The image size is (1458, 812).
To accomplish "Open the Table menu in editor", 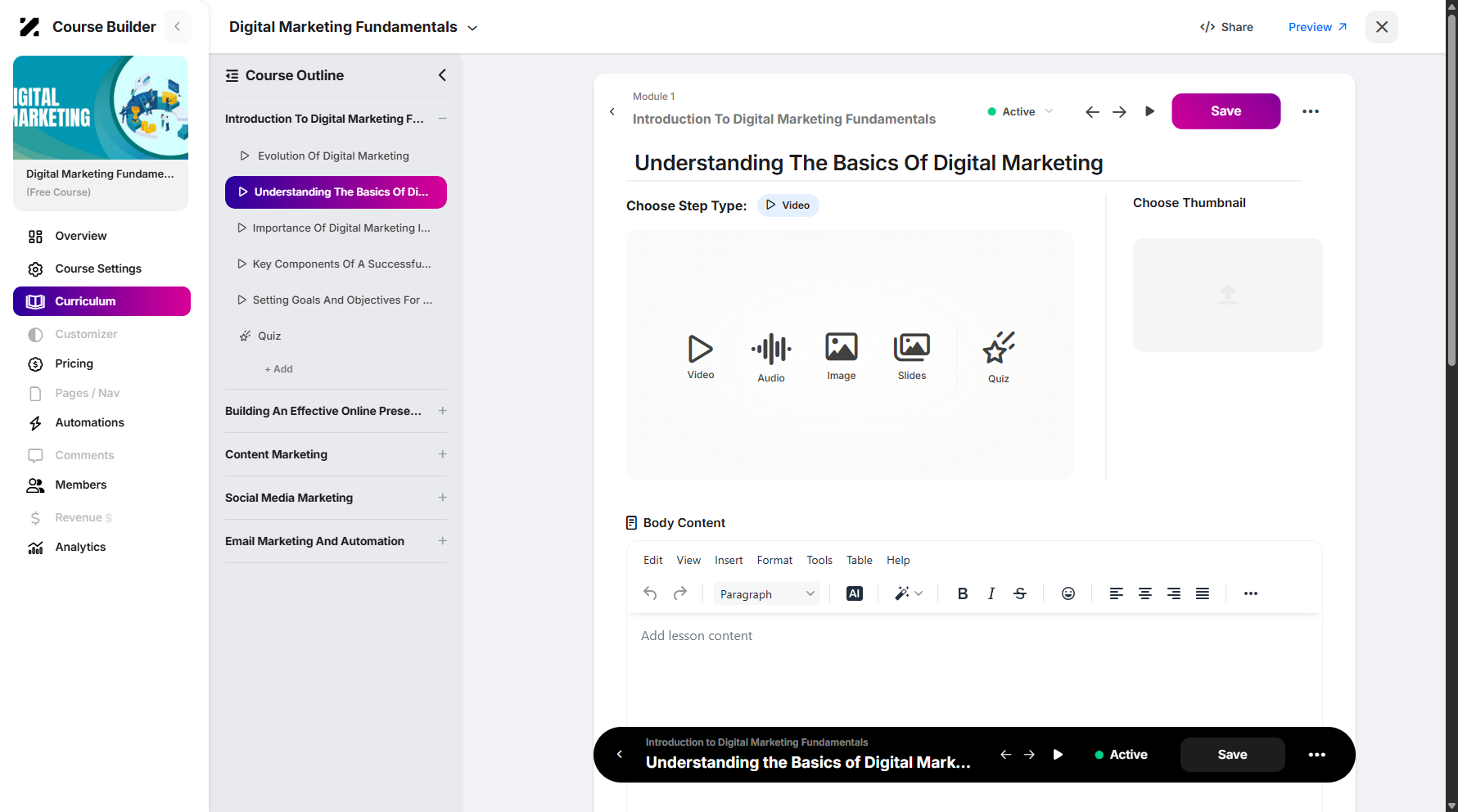I will (x=859, y=560).
